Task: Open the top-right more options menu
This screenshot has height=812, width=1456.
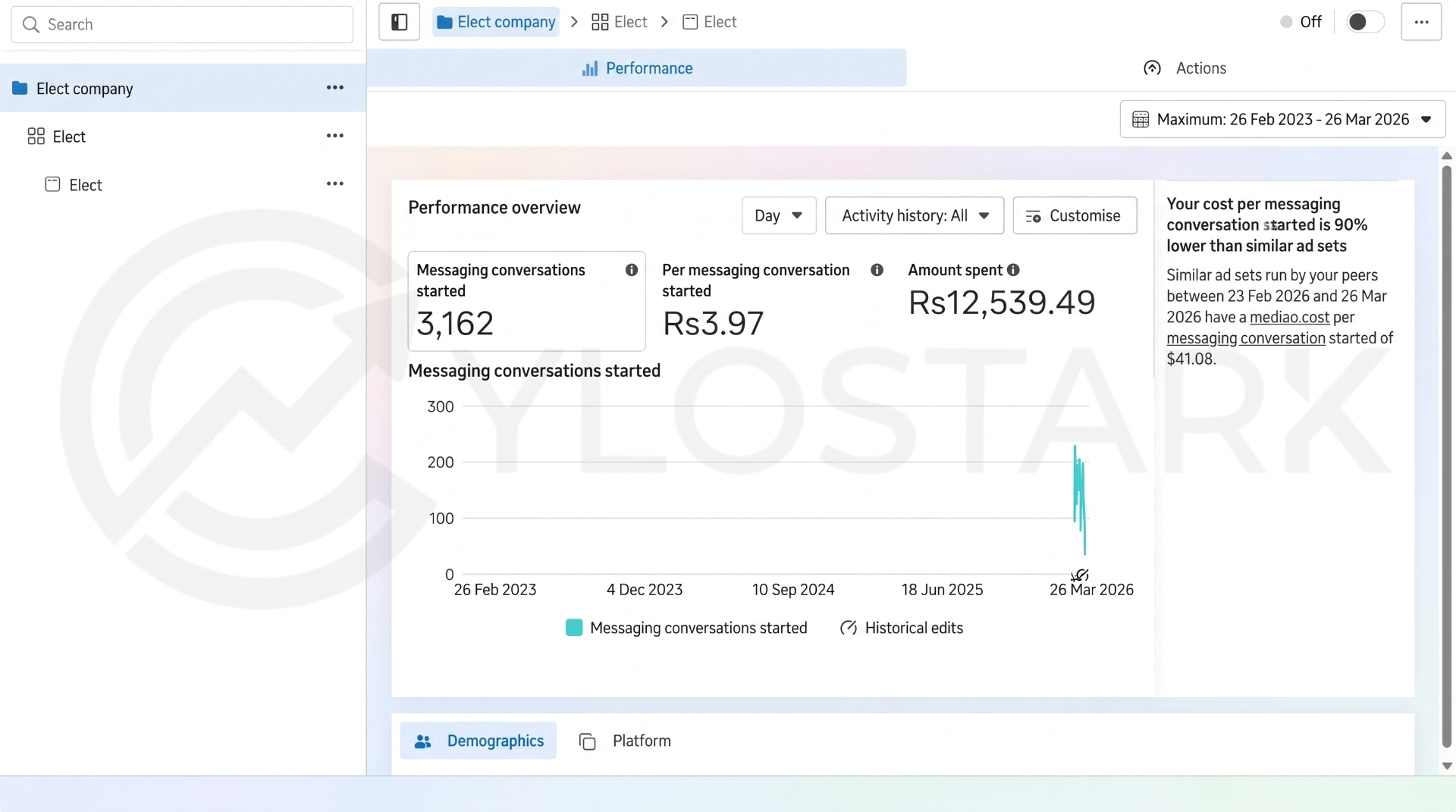Action: [x=1420, y=22]
